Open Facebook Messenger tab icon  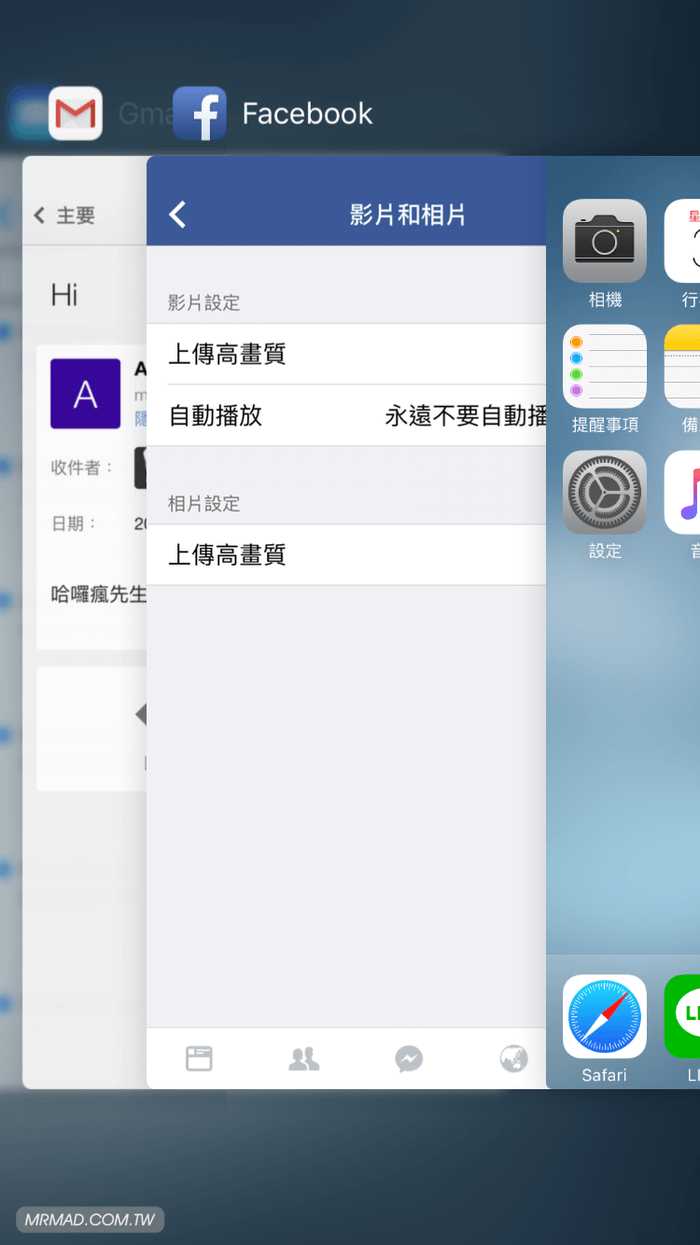[x=408, y=1059]
